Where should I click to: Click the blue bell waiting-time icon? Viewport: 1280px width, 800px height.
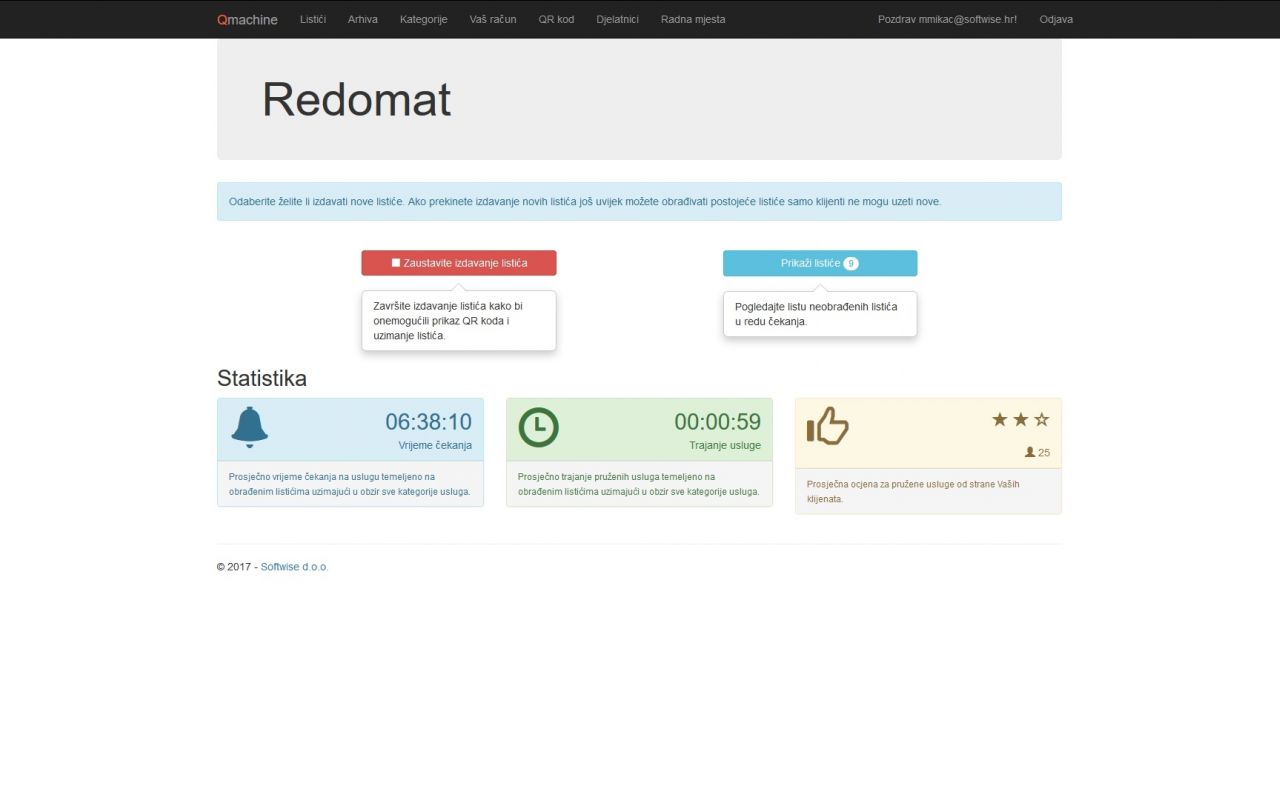(250, 427)
